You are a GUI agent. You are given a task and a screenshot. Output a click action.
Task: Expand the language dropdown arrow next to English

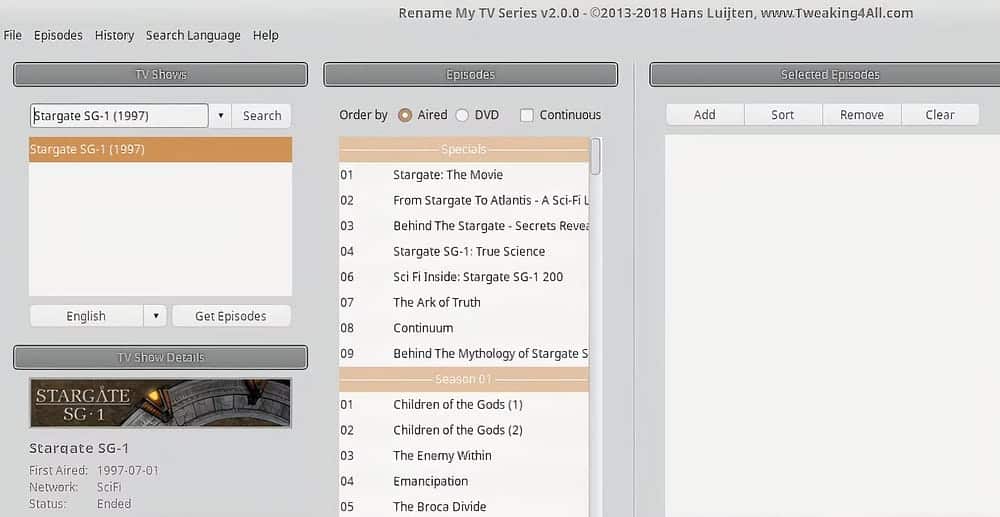pos(155,316)
